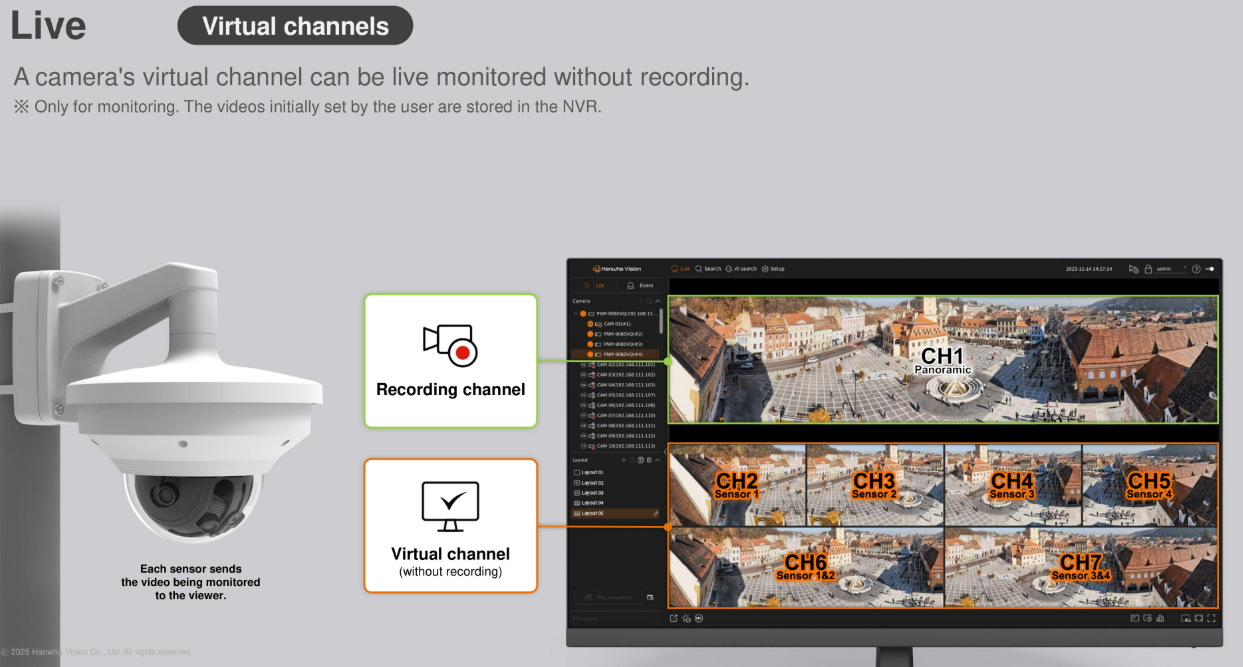Select CAM 10(192.168.111.113) in camera list
Screen dimensions: 1243x667
pyautogui.click(x=618, y=446)
